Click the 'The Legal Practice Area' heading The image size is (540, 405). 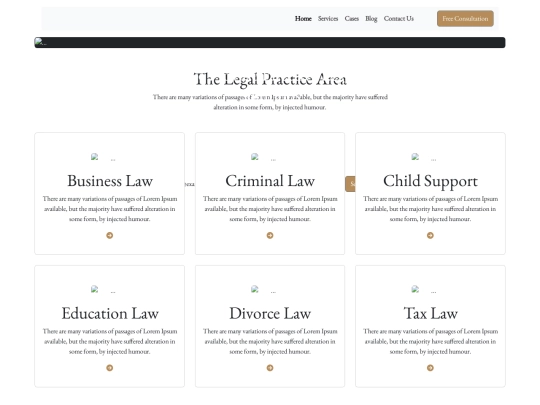coord(270,80)
